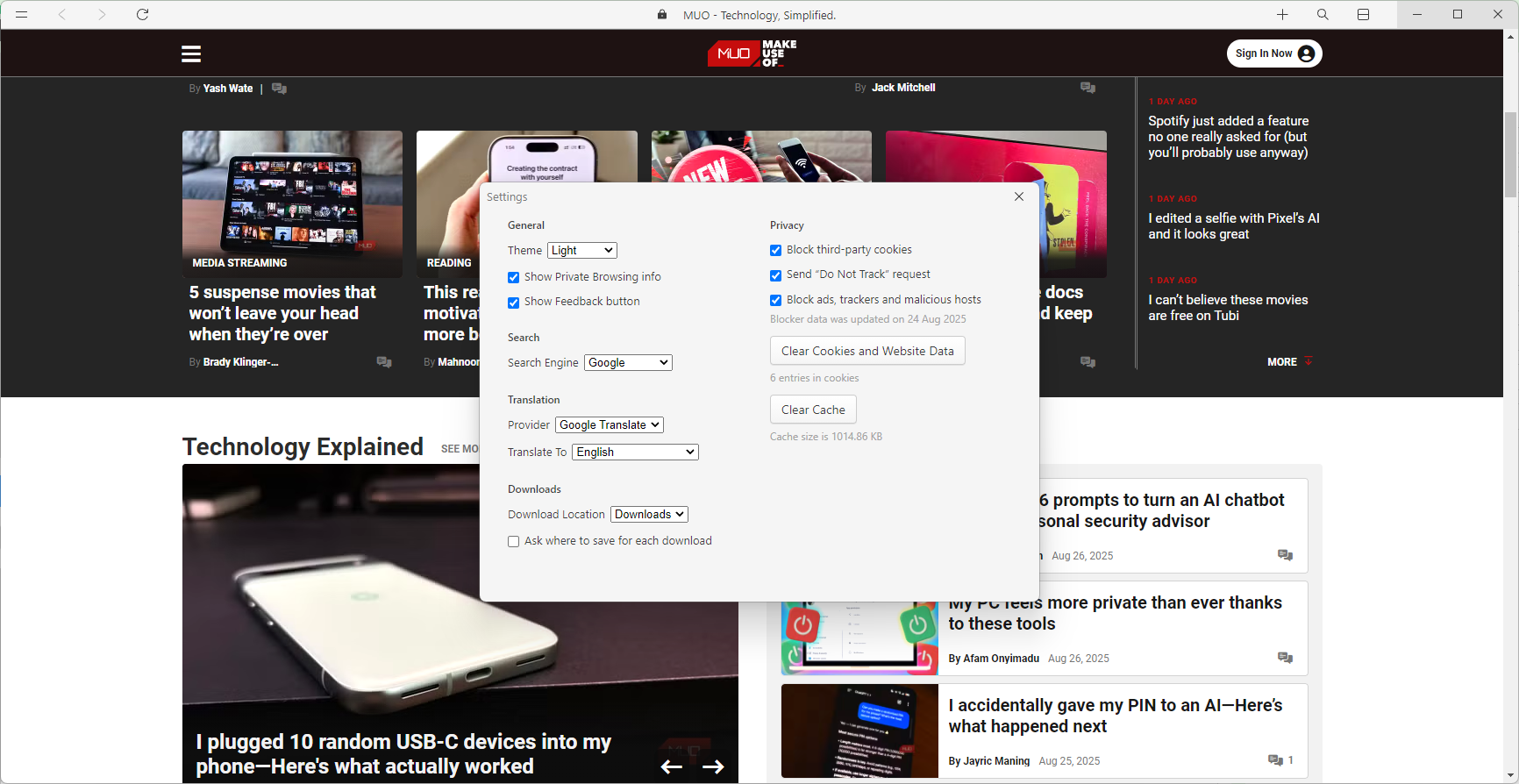This screenshot has height=784, width=1519.
Task: Open the MORE link in sidebar
Action: coord(1290,362)
